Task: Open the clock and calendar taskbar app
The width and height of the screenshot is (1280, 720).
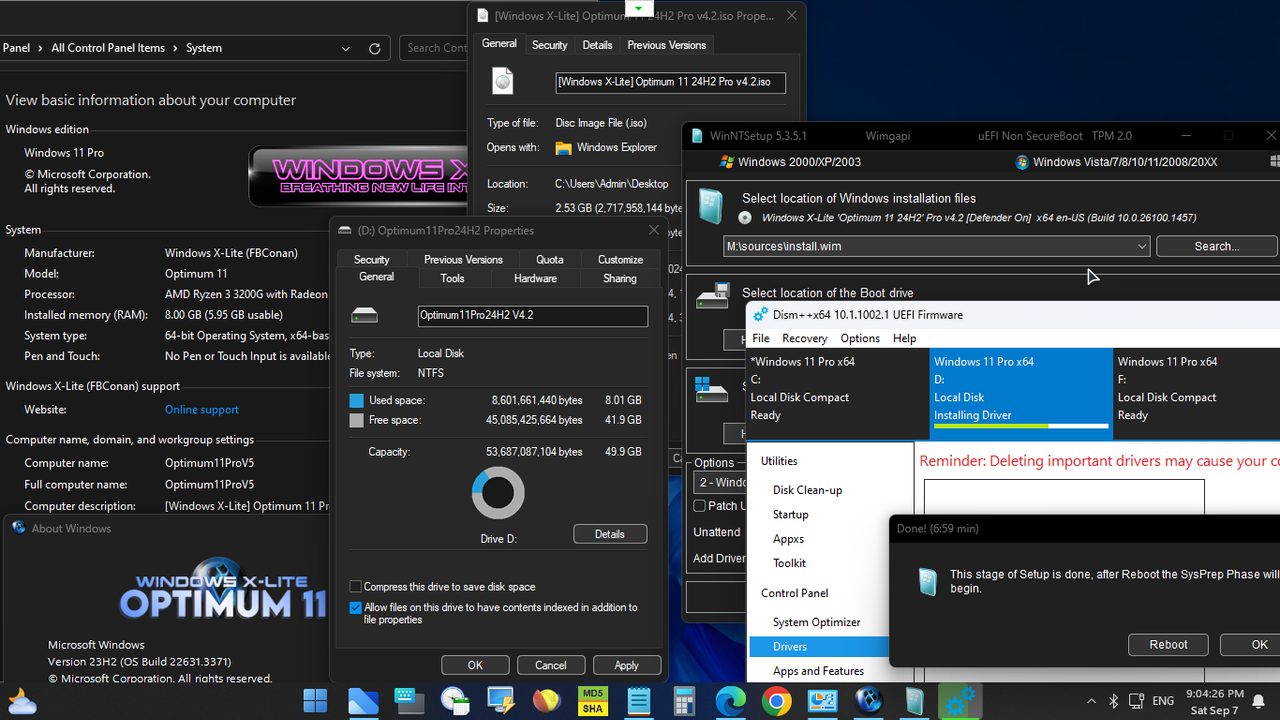Action: [455, 701]
